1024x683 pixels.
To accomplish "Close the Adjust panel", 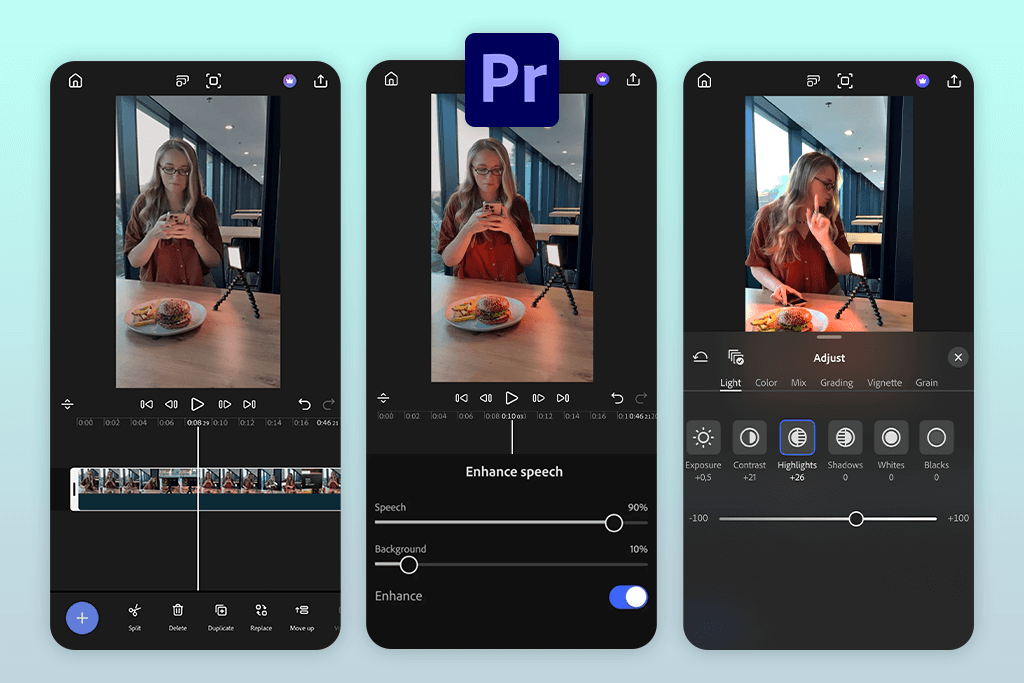I will [x=958, y=357].
